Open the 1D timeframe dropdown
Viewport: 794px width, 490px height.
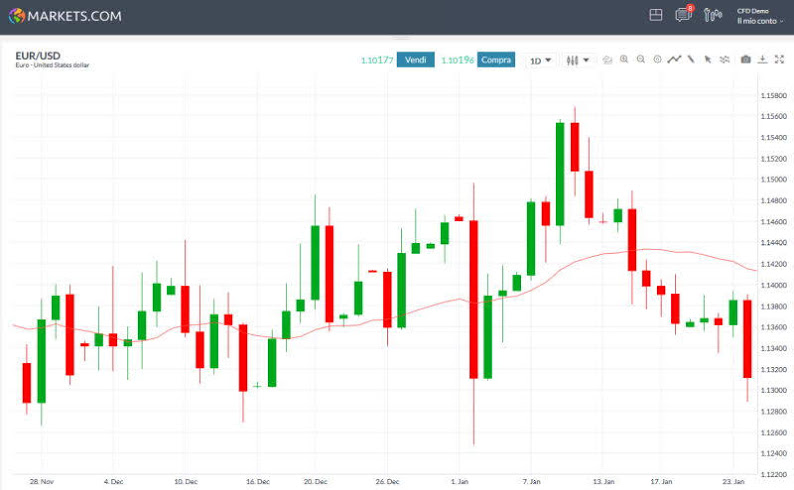[x=540, y=60]
